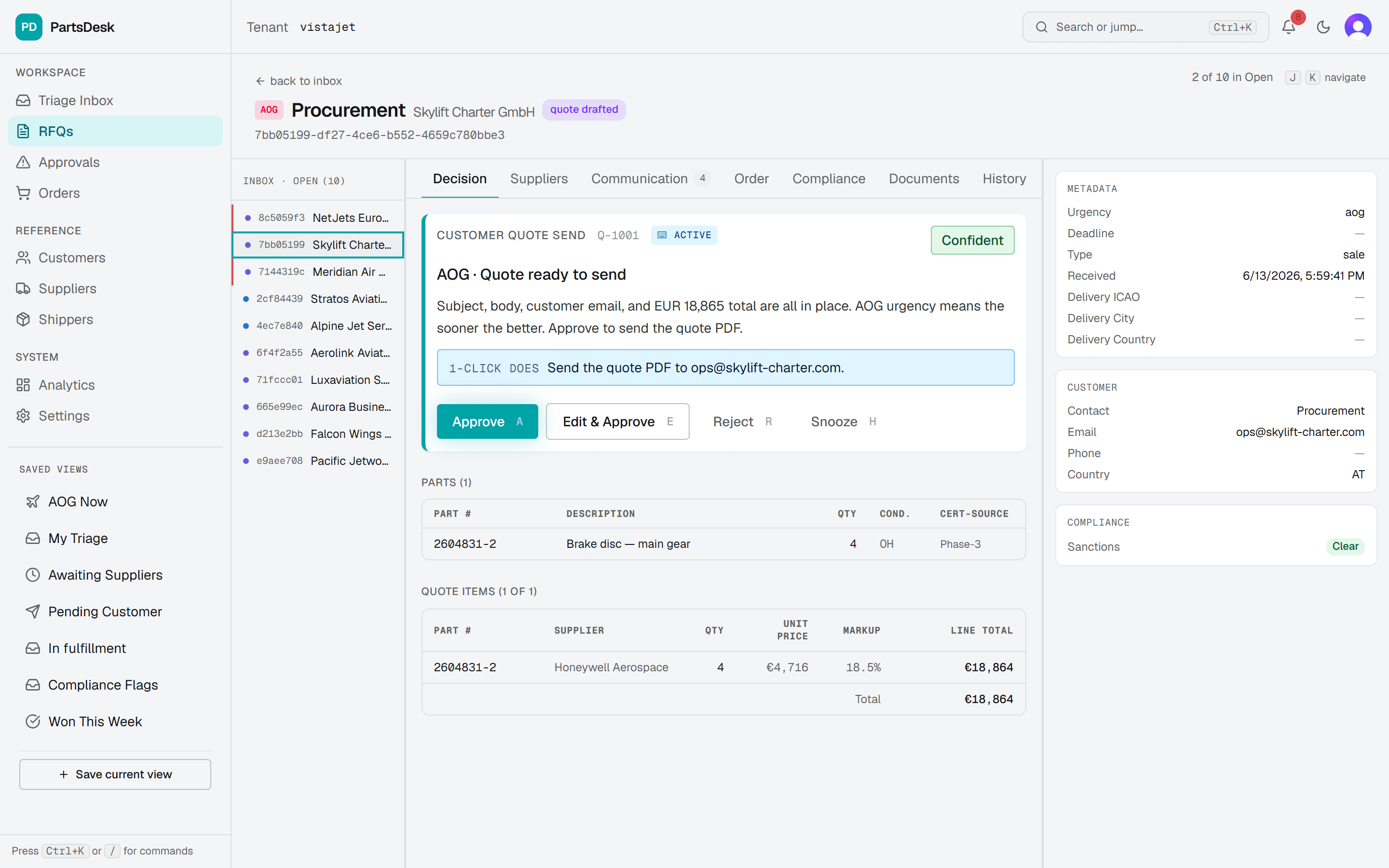Switch to the Suppliers tab
Viewport: 1389px width, 868px height.
pos(539,179)
